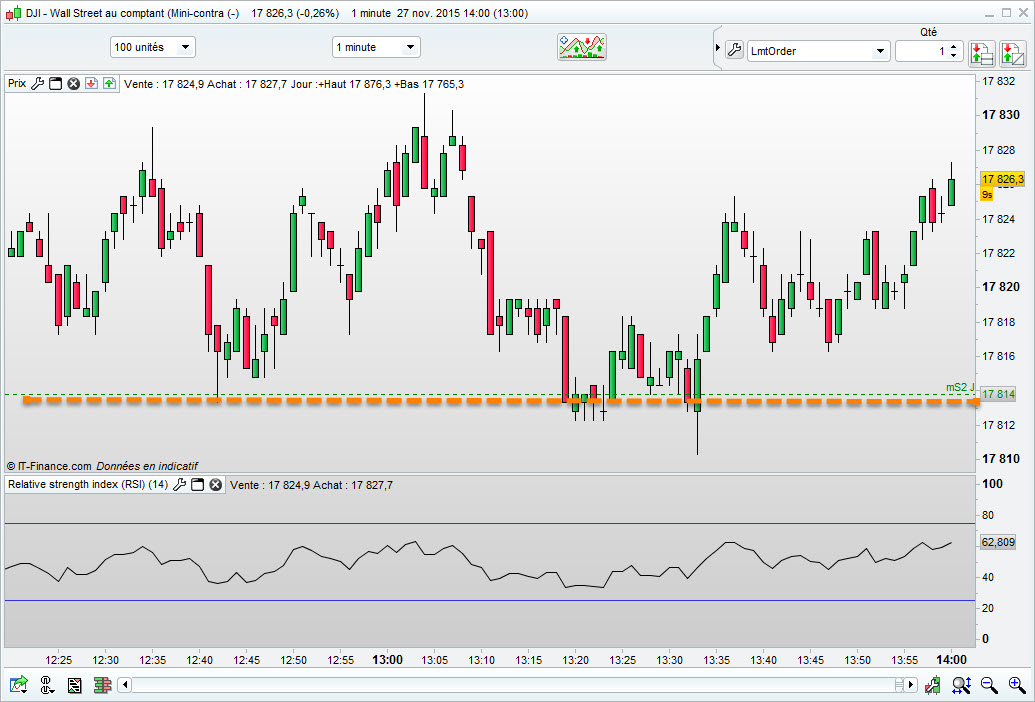The image size is (1035, 702).
Task: Click the 17 830 price axis label
Action: [1001, 115]
